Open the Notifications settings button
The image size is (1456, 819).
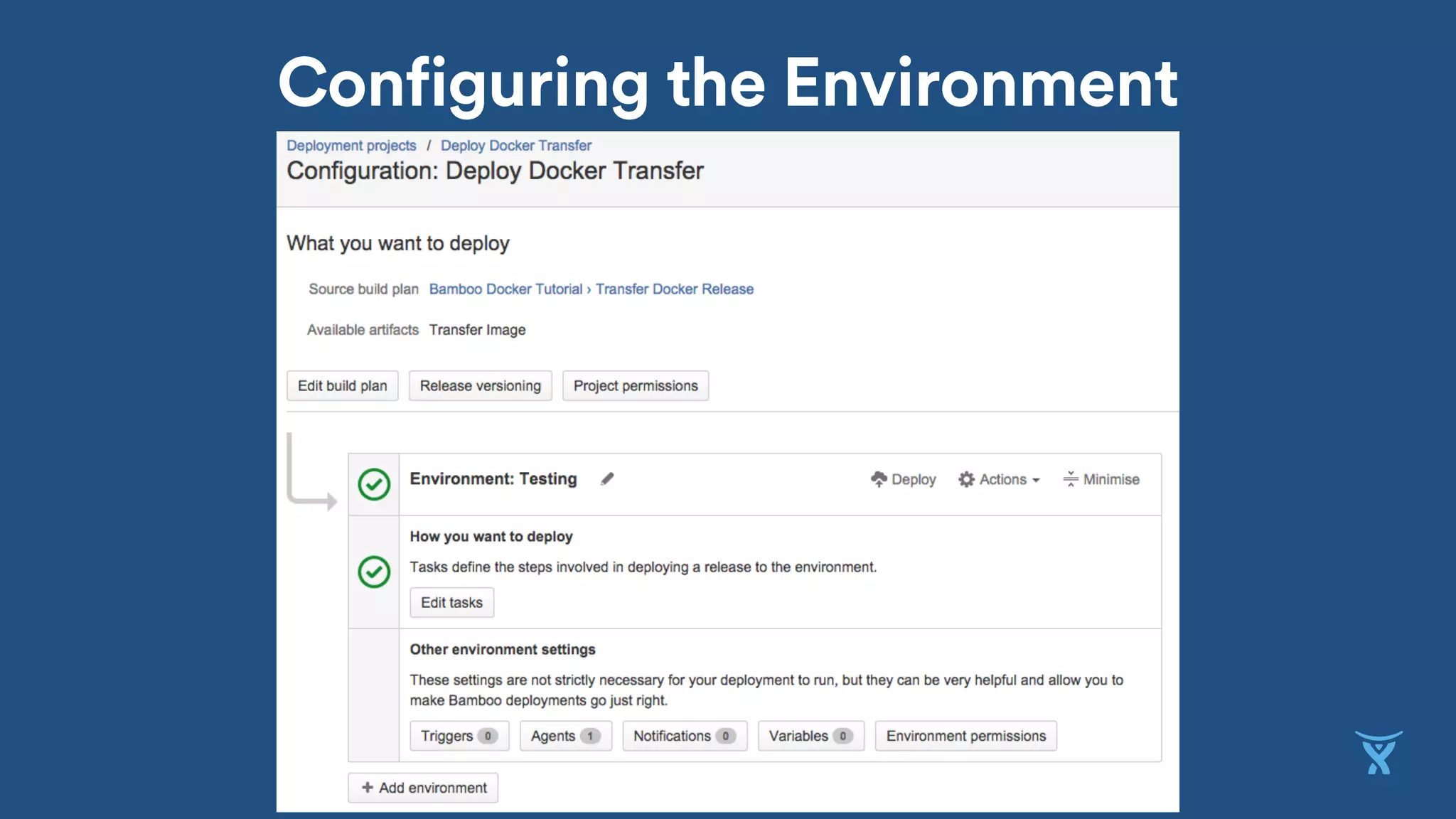tap(685, 737)
